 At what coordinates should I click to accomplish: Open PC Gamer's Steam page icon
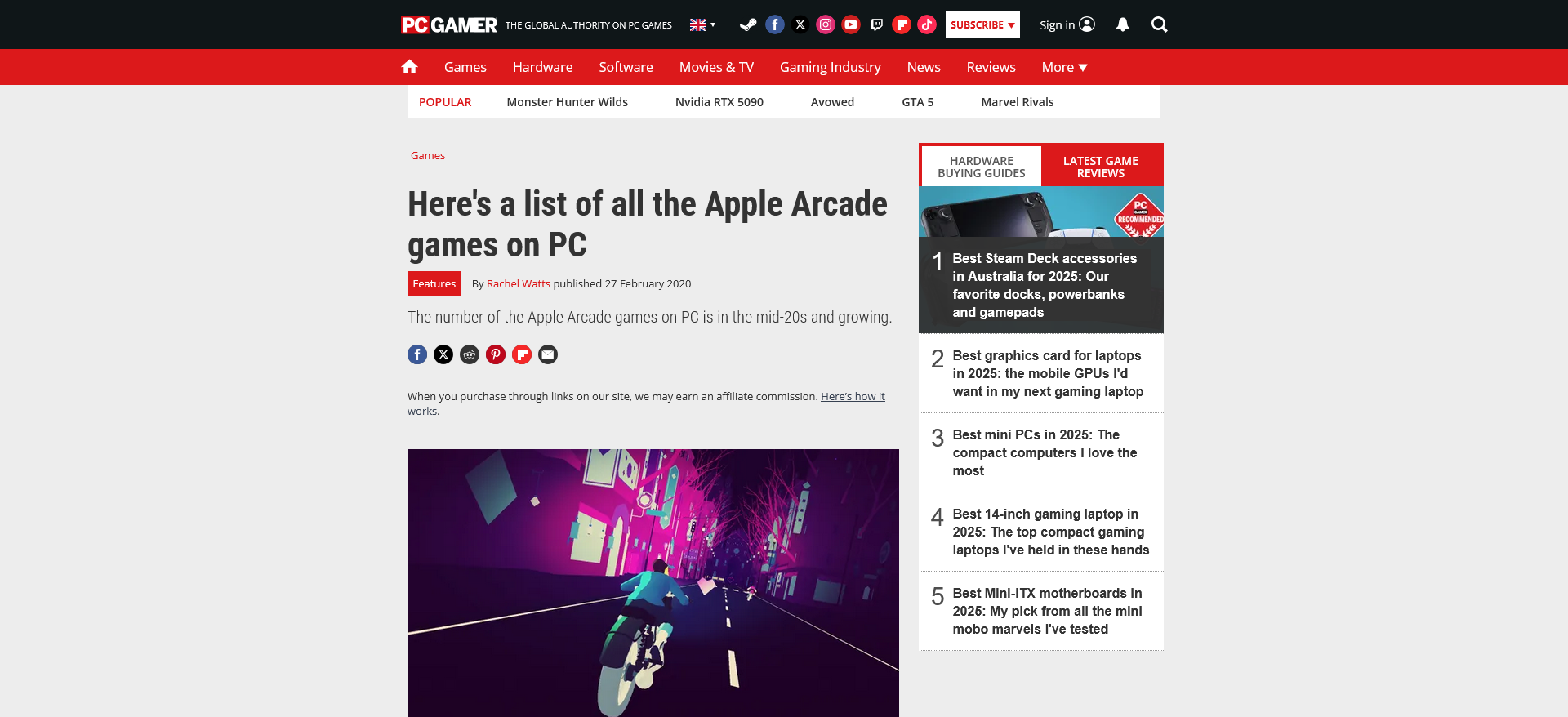pos(748,24)
